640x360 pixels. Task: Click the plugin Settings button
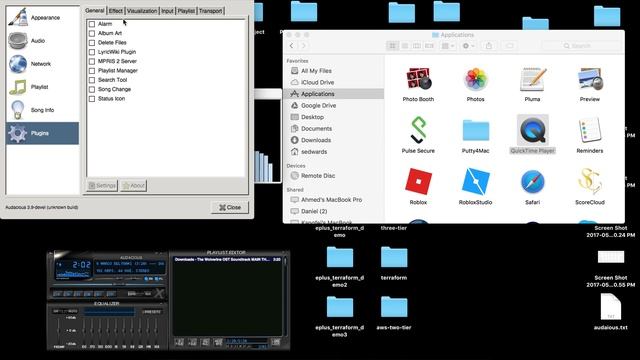click(102, 186)
